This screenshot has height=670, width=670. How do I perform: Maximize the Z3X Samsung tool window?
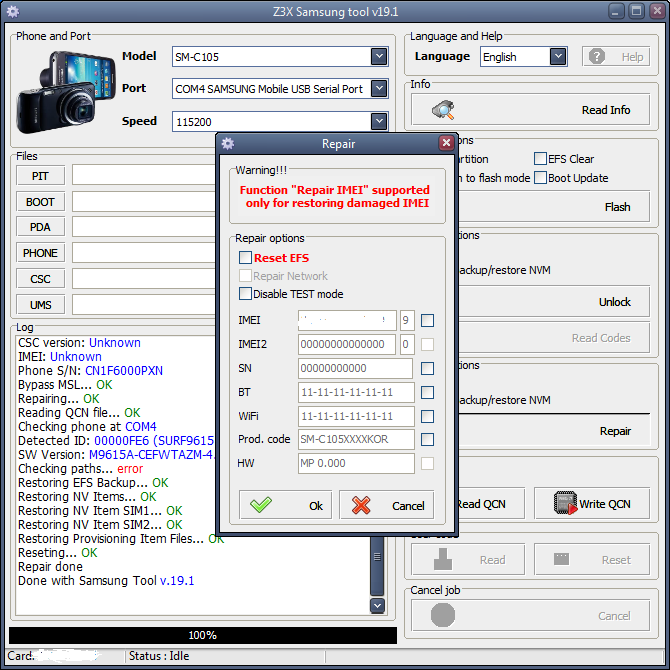pyautogui.click(x=636, y=12)
